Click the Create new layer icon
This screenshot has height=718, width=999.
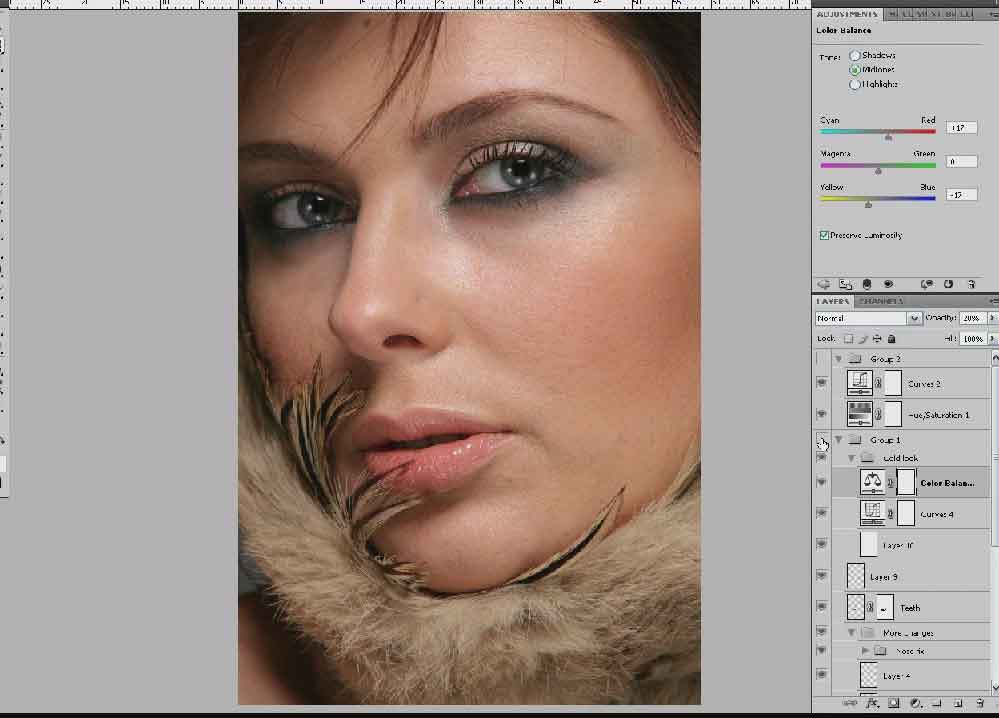[958, 704]
